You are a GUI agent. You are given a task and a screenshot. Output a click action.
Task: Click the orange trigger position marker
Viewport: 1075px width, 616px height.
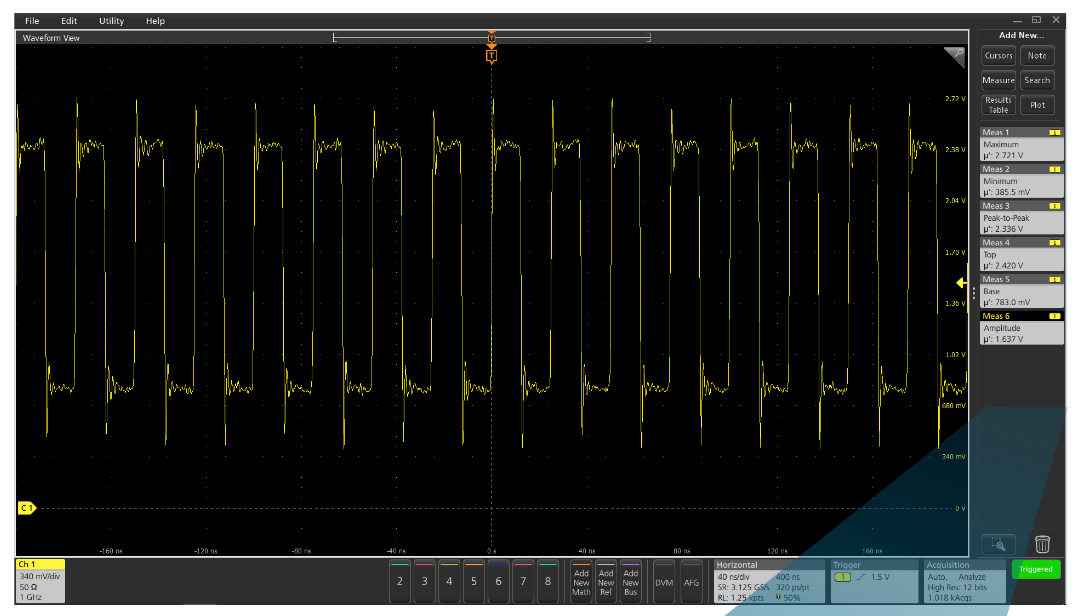pos(491,56)
